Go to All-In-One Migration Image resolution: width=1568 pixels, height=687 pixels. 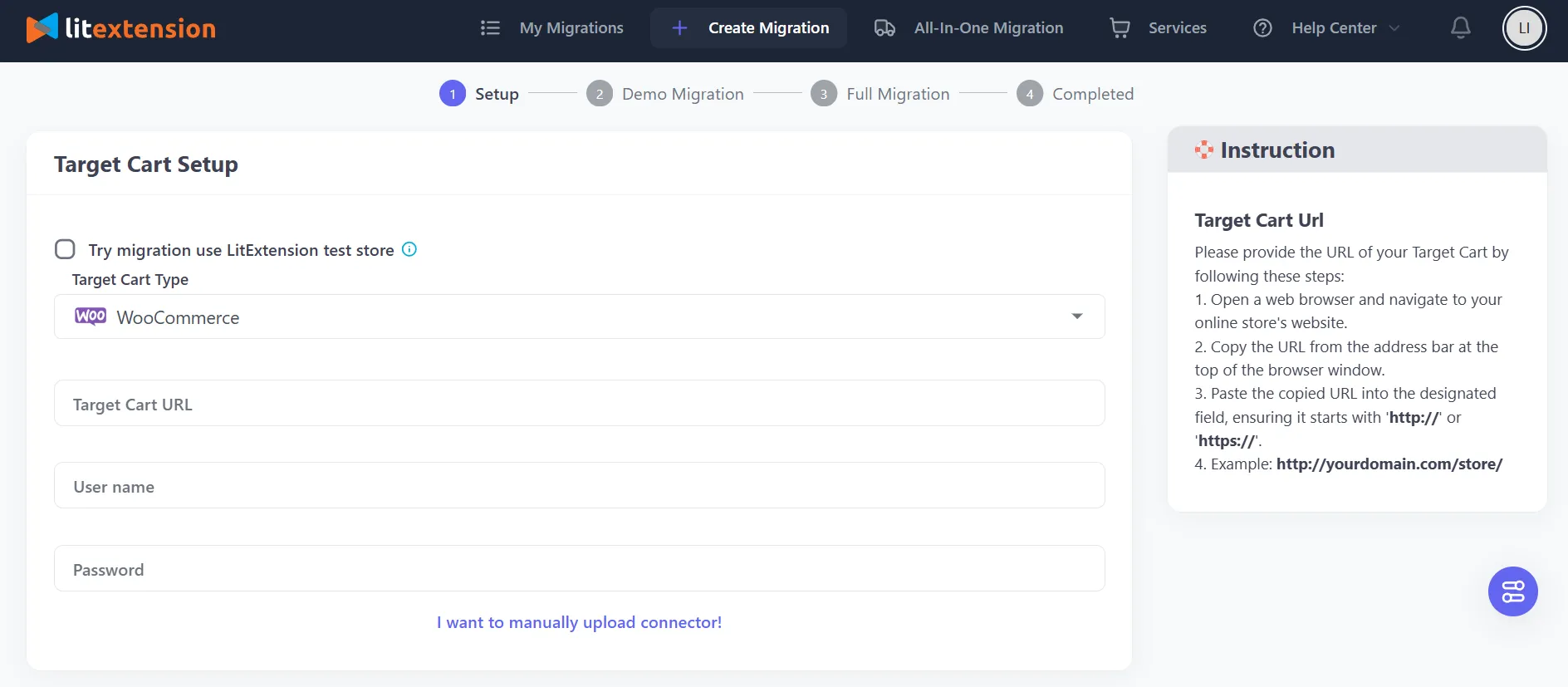[x=988, y=28]
